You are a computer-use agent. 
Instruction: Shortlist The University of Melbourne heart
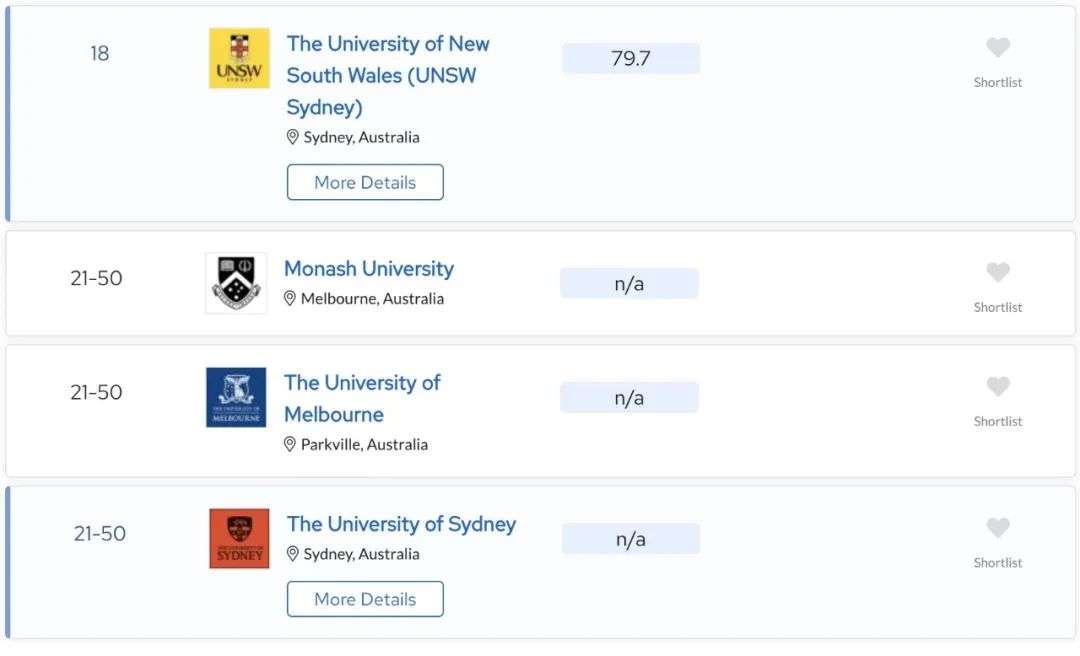[997, 386]
